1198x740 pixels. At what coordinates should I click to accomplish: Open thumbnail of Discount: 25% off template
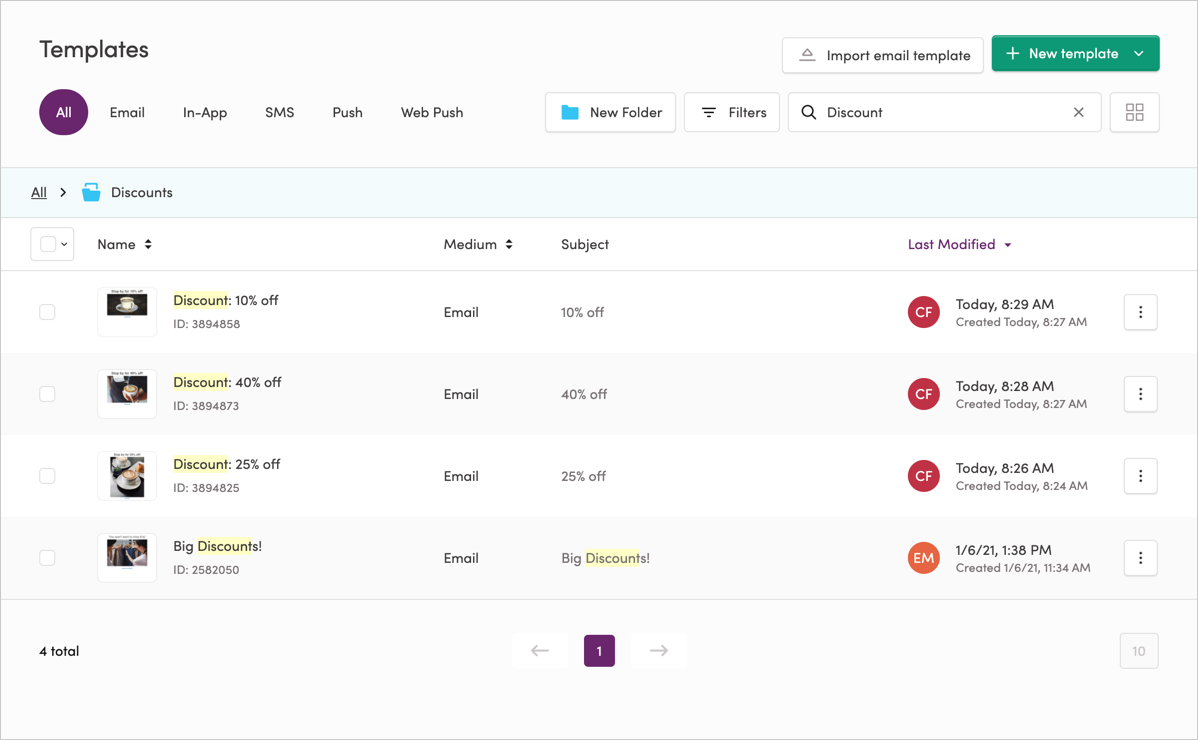point(127,476)
